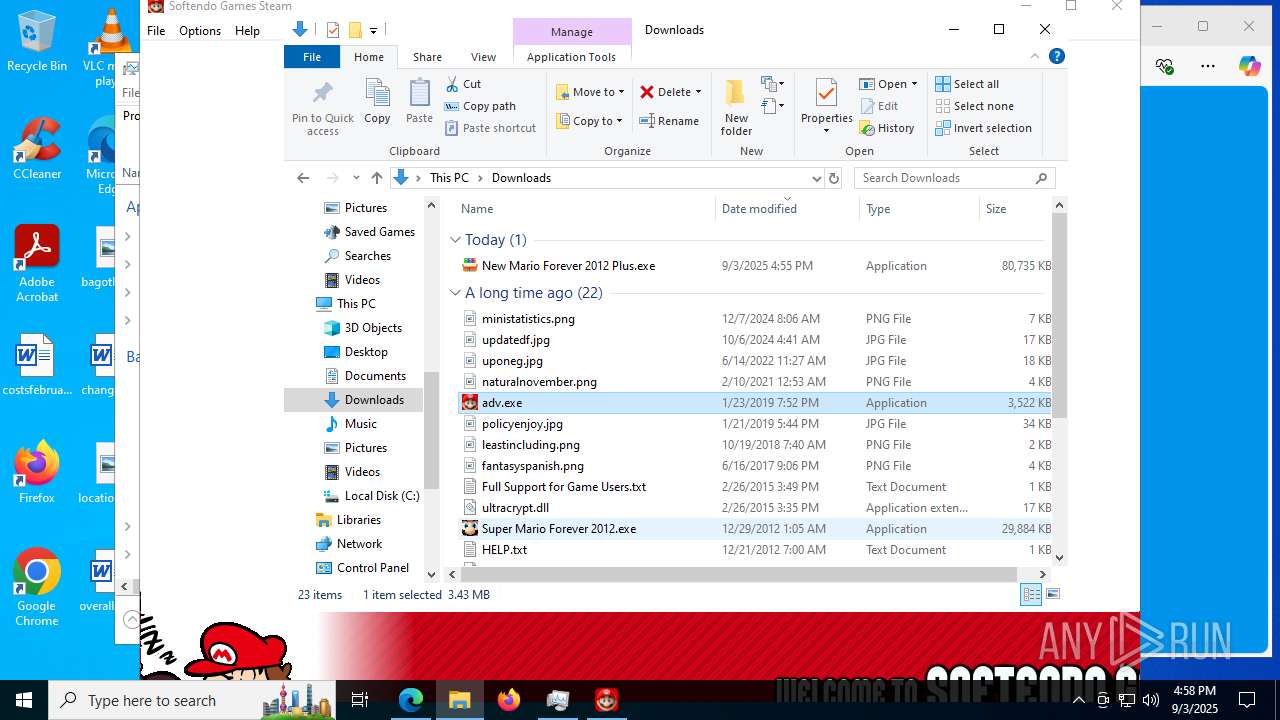1280x720 pixels.
Task: Select Super Mario Forever 2012.exe file
Action: [755, 529]
